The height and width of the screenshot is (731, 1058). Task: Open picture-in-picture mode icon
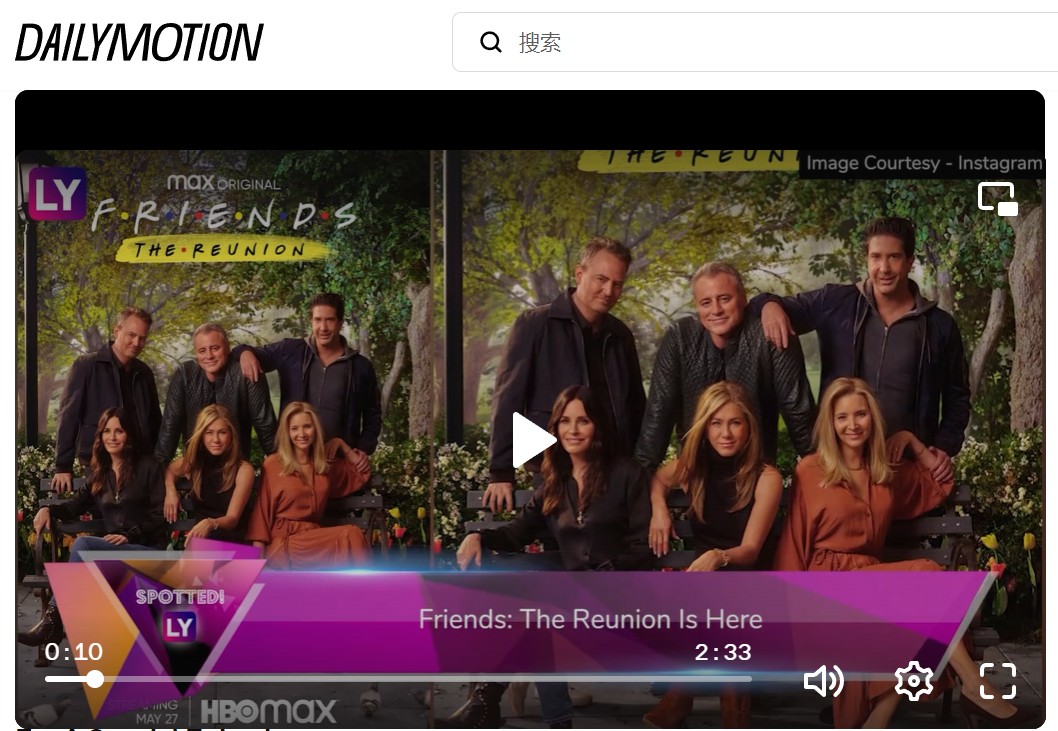point(997,199)
